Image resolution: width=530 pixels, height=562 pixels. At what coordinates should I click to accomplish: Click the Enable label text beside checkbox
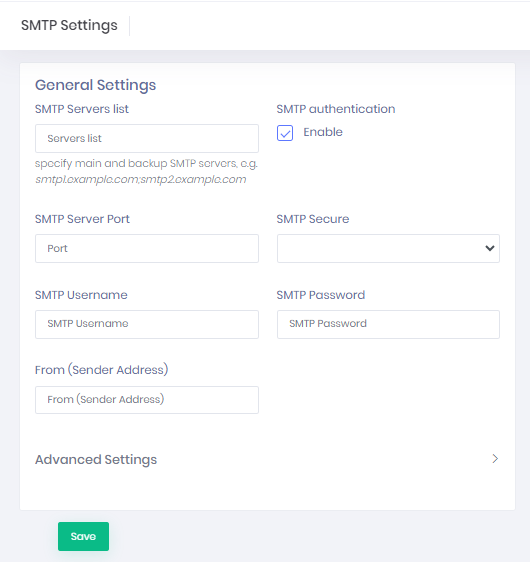pos(323,132)
